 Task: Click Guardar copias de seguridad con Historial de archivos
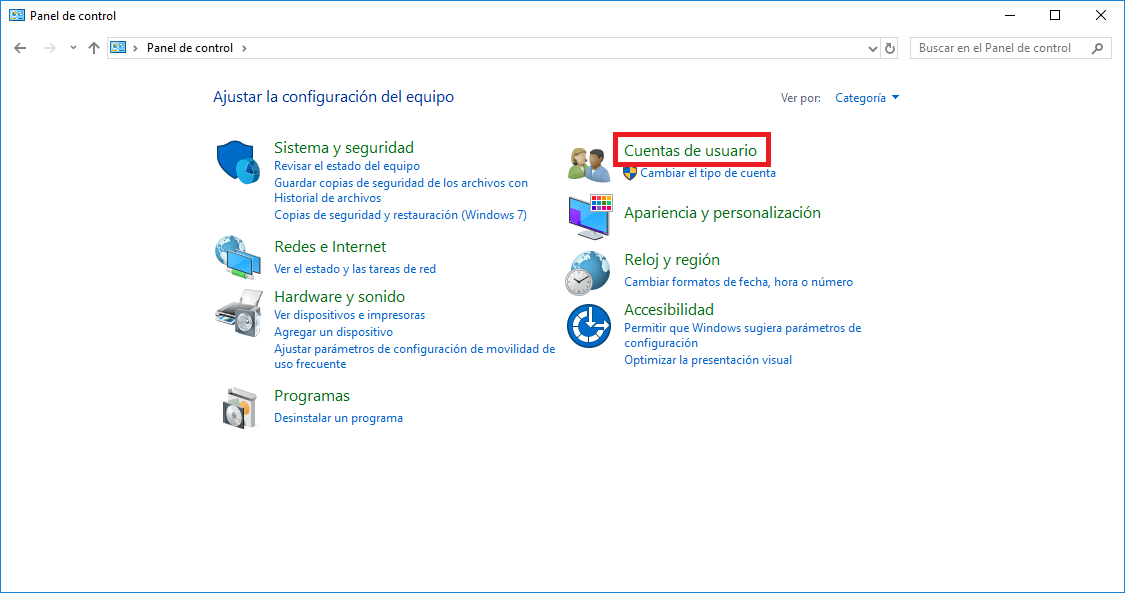click(401, 191)
